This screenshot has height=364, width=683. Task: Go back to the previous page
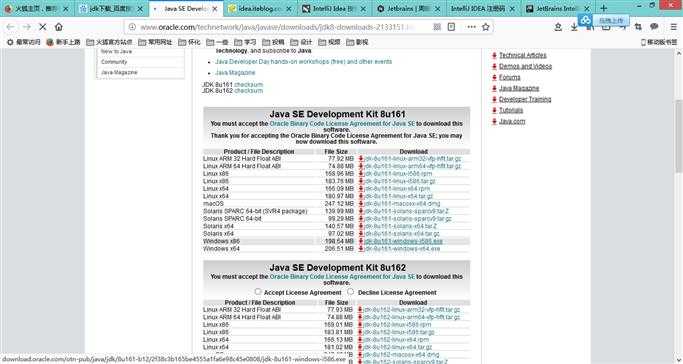10,27
